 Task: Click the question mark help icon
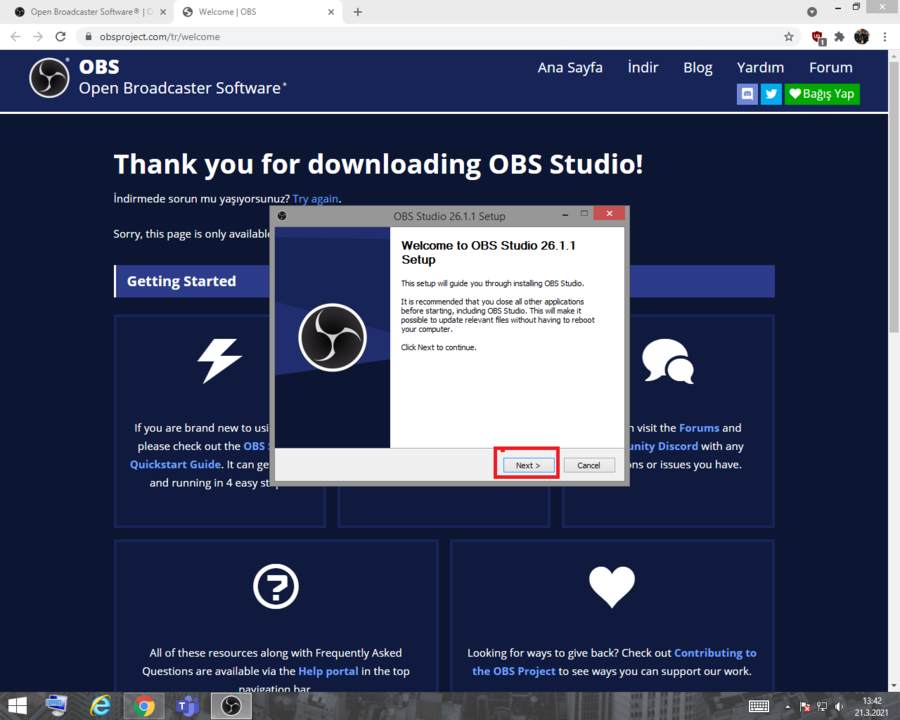(x=276, y=587)
